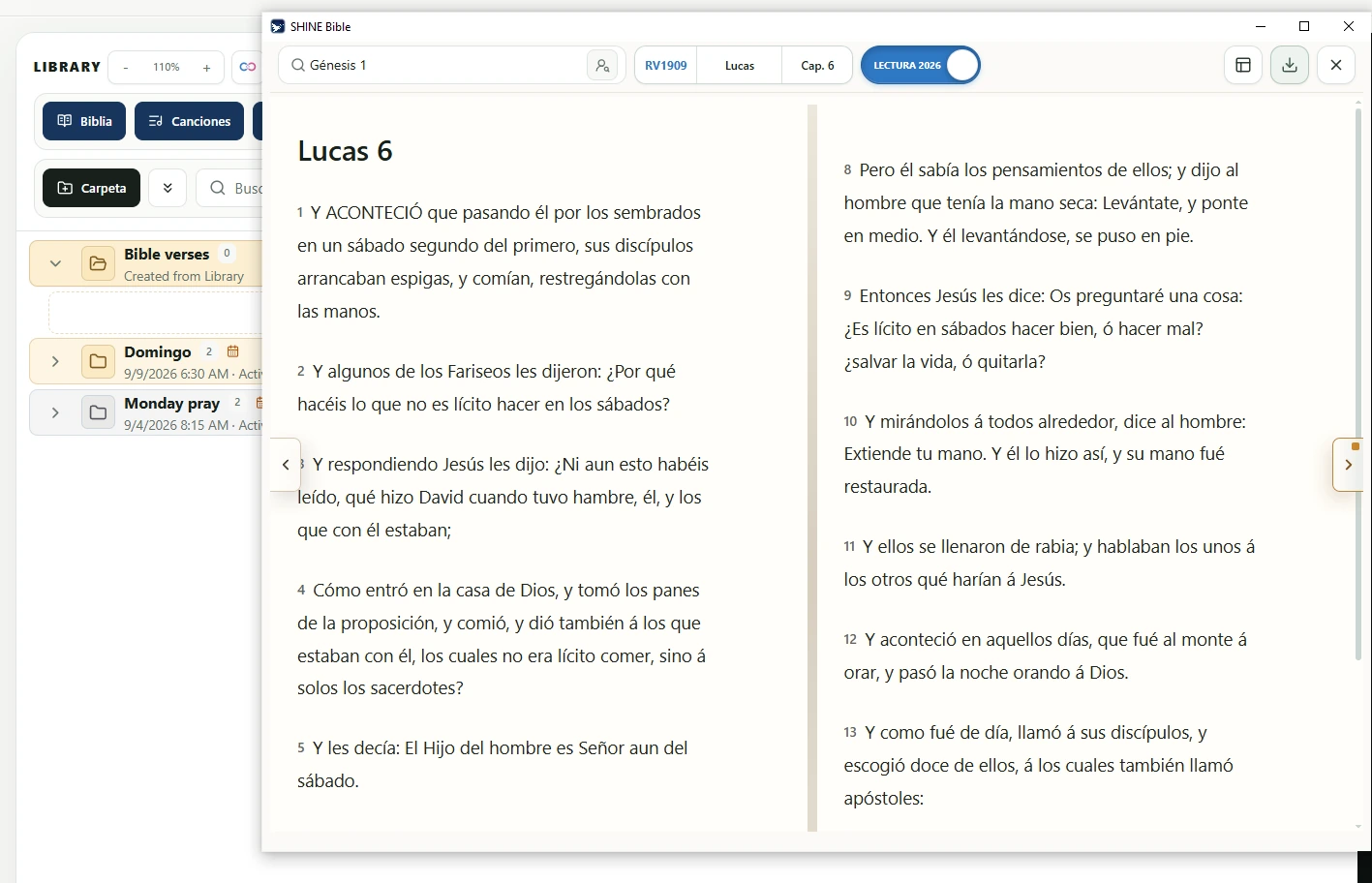Click the empty drop zone under Bible verses
The height and width of the screenshot is (883, 1372).
(155, 313)
